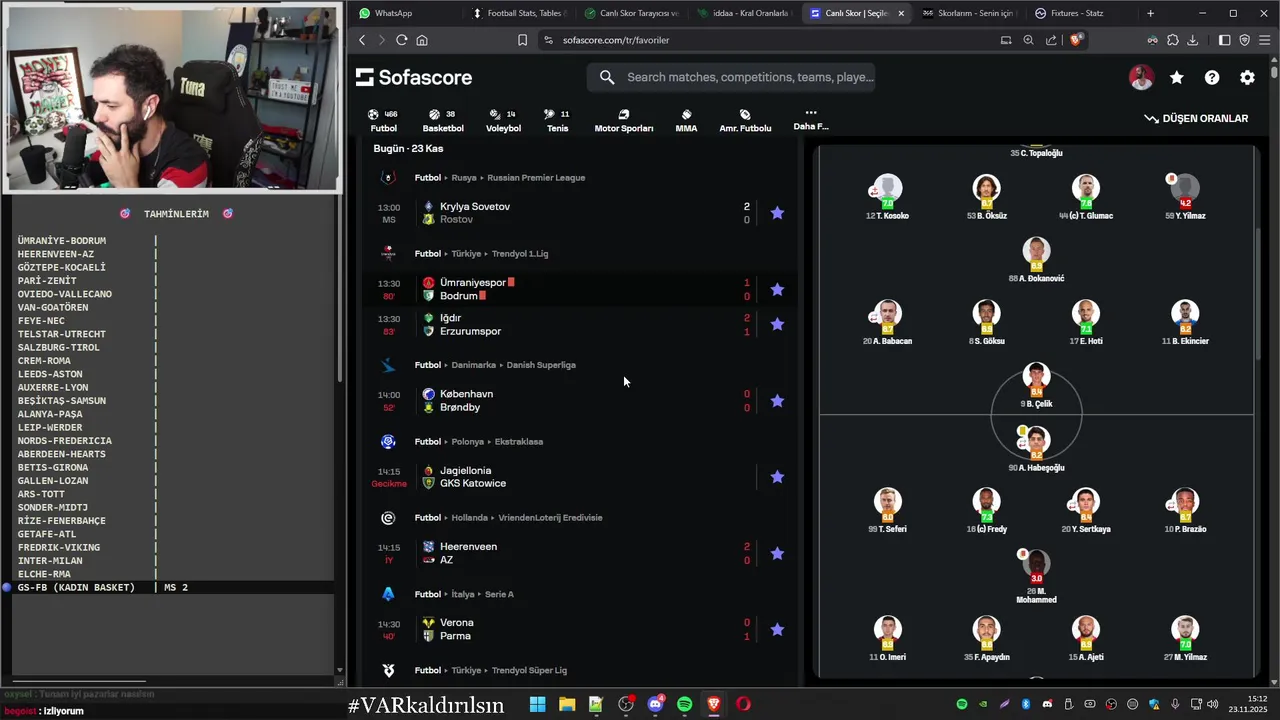Select player T. Kosoko in lineup

tap(887, 197)
